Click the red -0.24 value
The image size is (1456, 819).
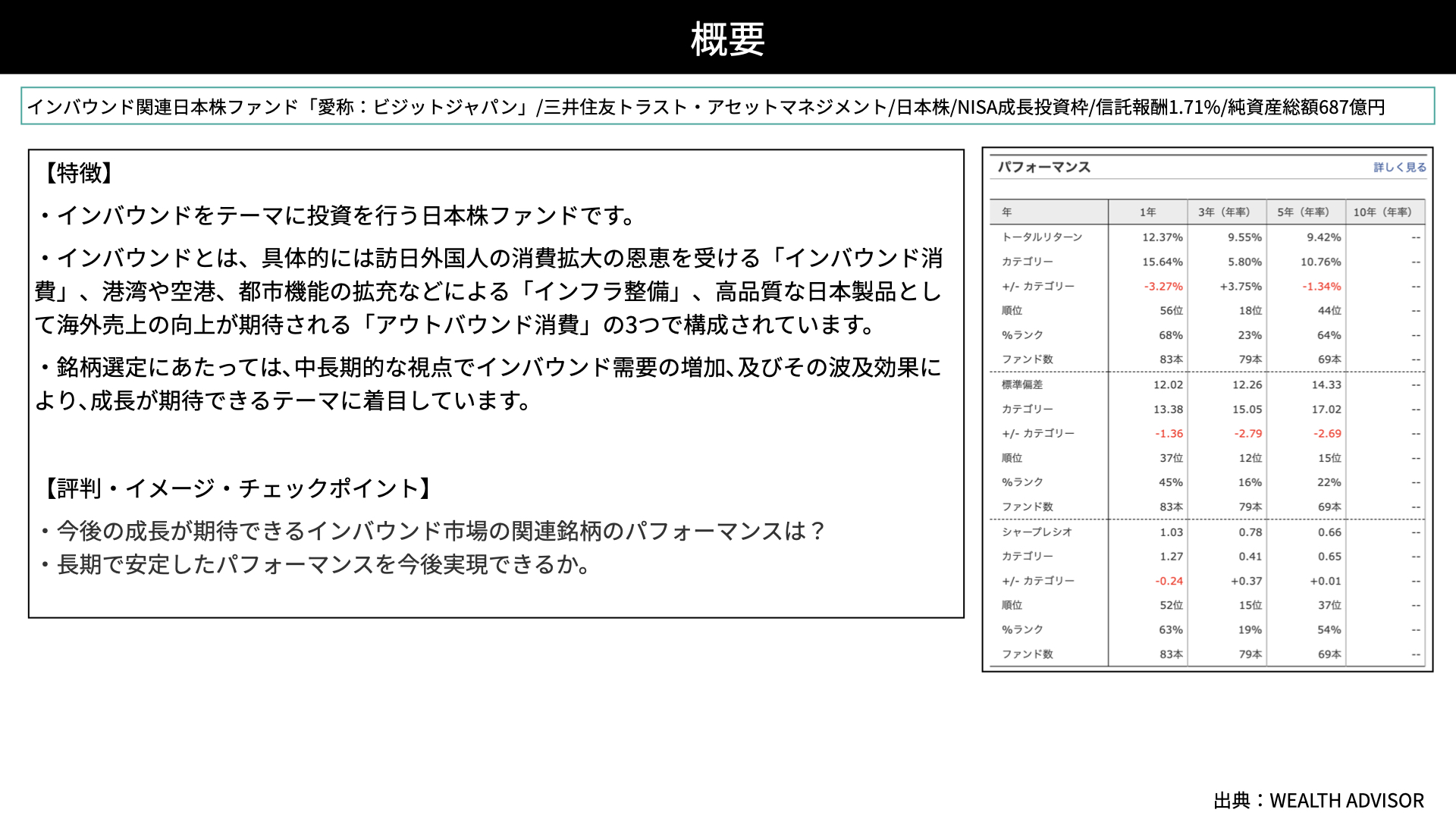pos(1169,581)
